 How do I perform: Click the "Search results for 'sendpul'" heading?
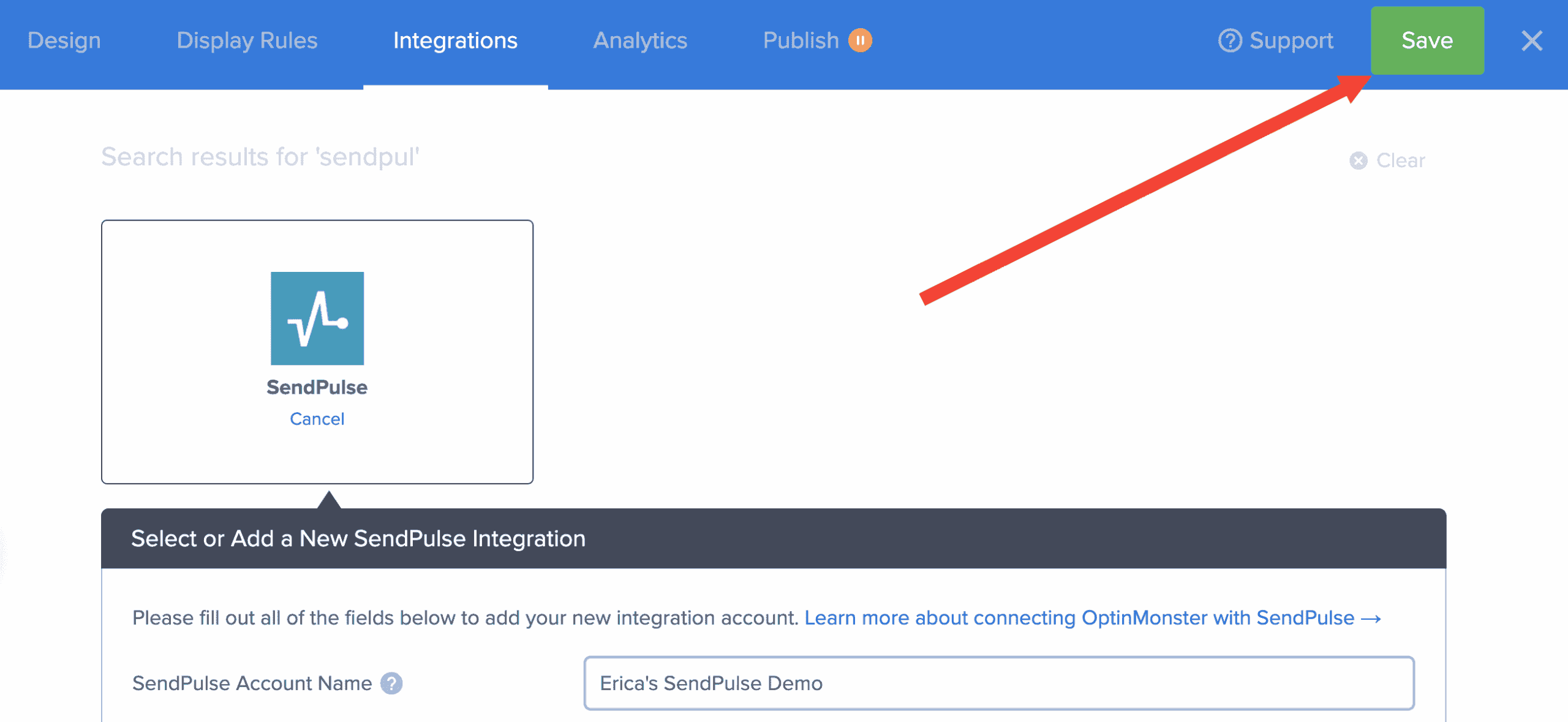tap(260, 157)
